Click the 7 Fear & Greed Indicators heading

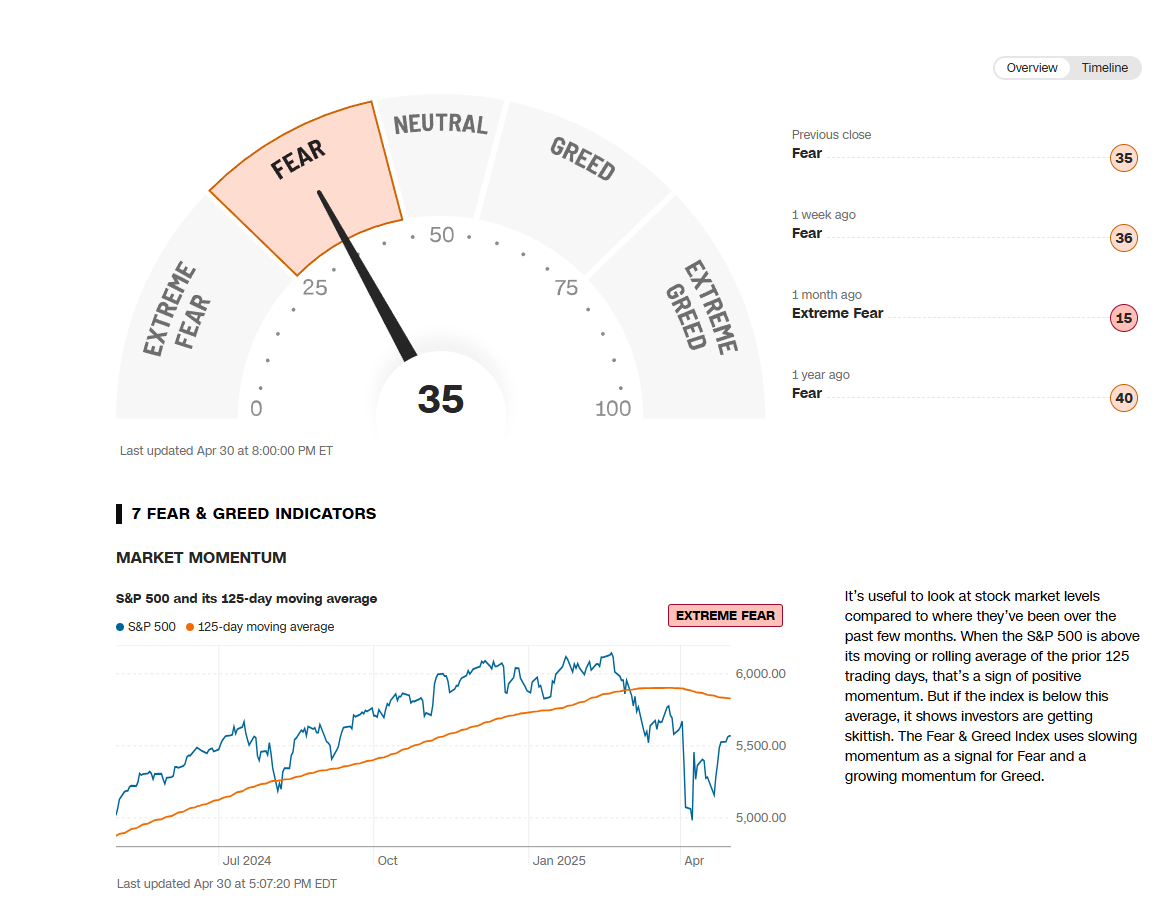253,514
